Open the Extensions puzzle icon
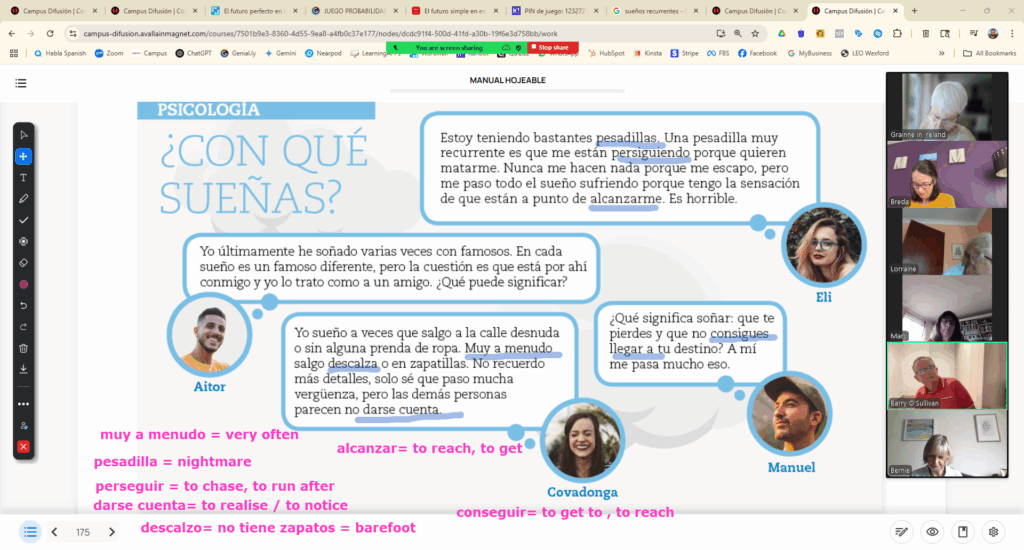The image size is (1024, 550). [x=897, y=33]
